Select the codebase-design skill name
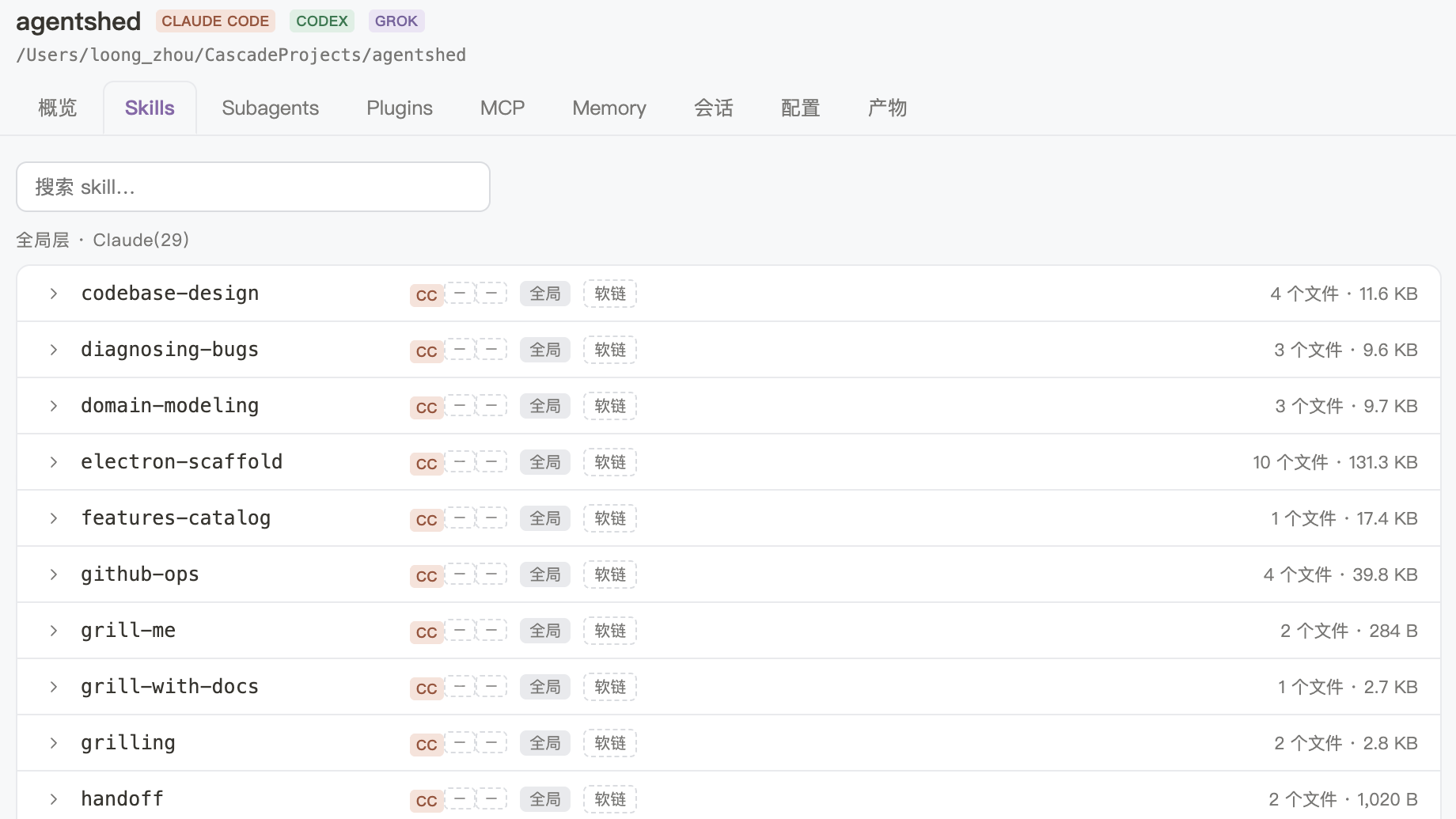Image resolution: width=1456 pixels, height=819 pixels. [170, 294]
